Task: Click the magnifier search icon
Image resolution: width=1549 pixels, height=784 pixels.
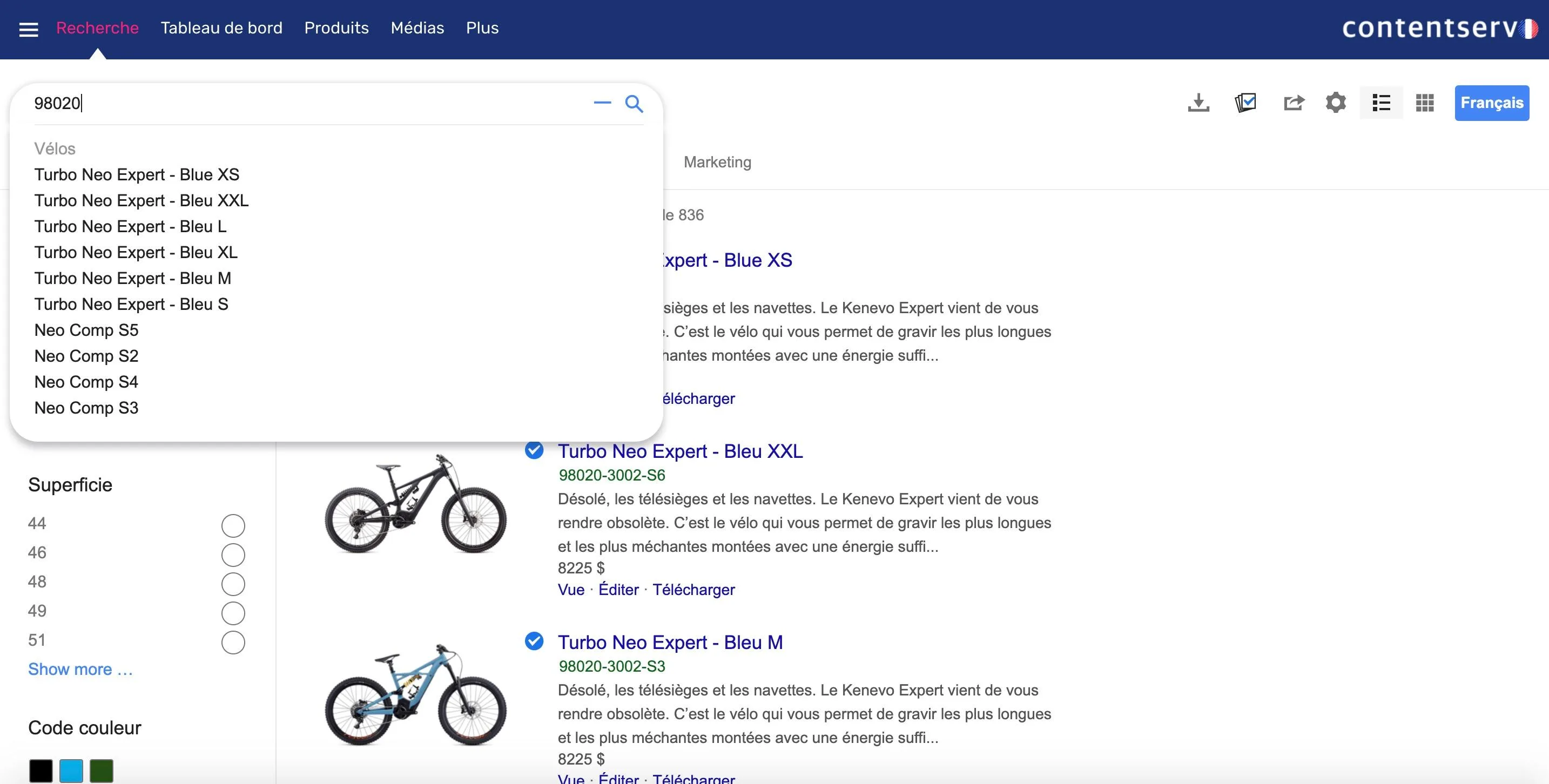Action: pyautogui.click(x=634, y=104)
